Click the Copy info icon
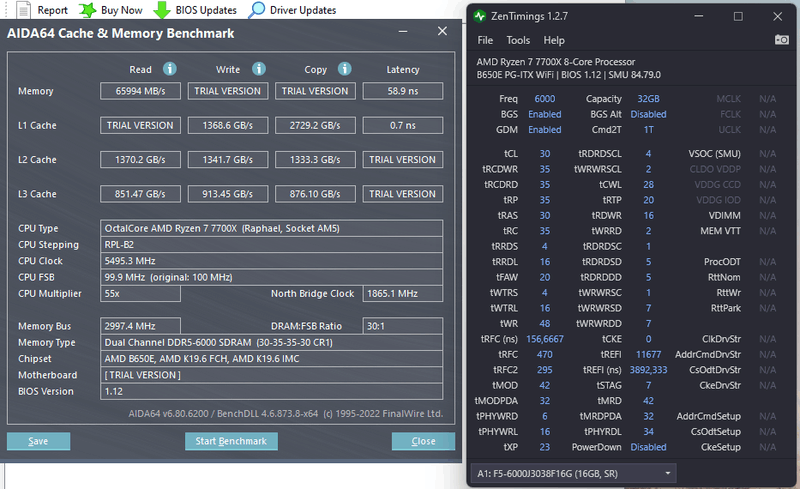The width and height of the screenshot is (800, 489). tap(344, 68)
